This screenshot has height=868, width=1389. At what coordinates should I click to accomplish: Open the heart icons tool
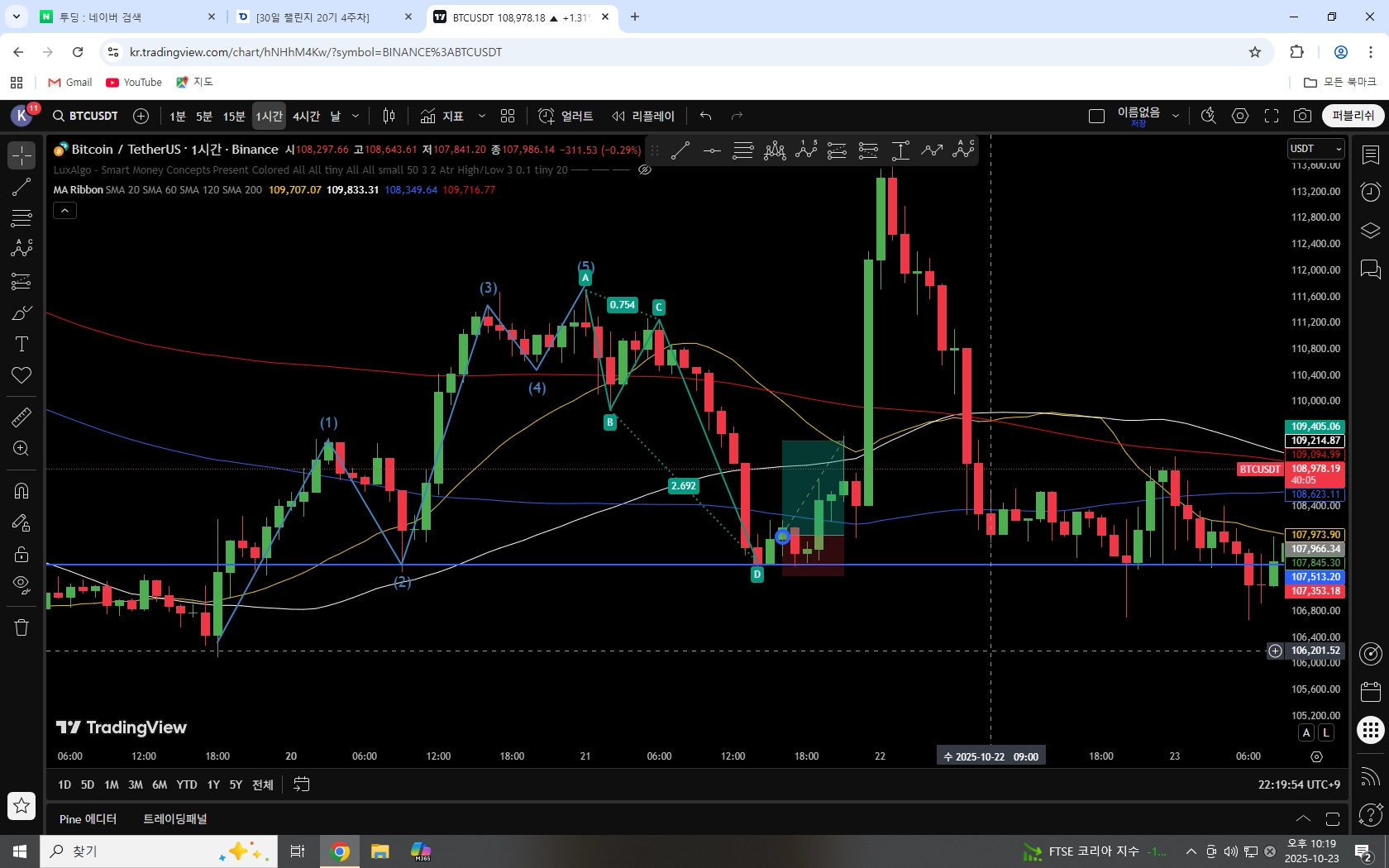[x=21, y=376]
